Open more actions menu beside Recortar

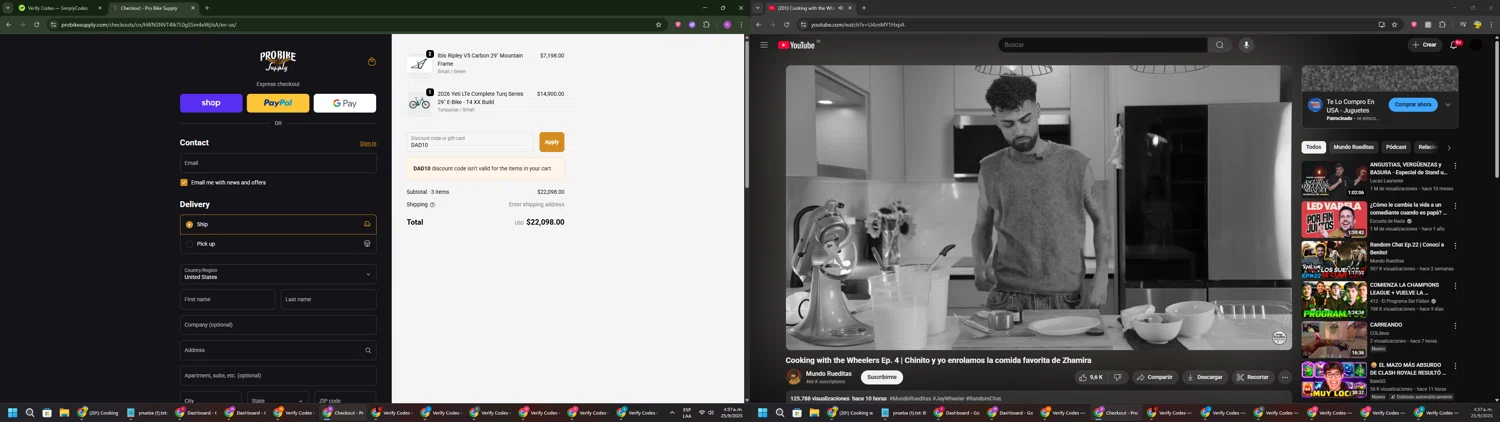1285,377
